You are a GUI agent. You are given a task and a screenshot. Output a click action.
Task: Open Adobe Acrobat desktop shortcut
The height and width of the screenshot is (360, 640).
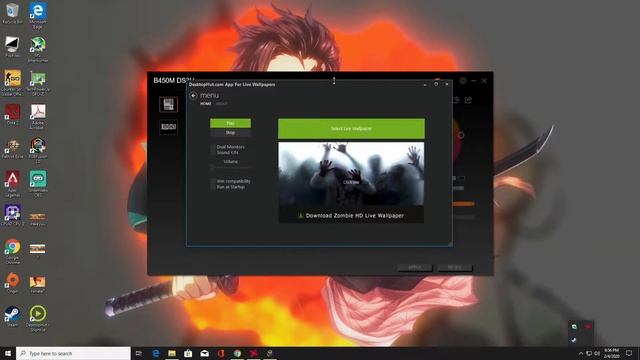(38, 116)
